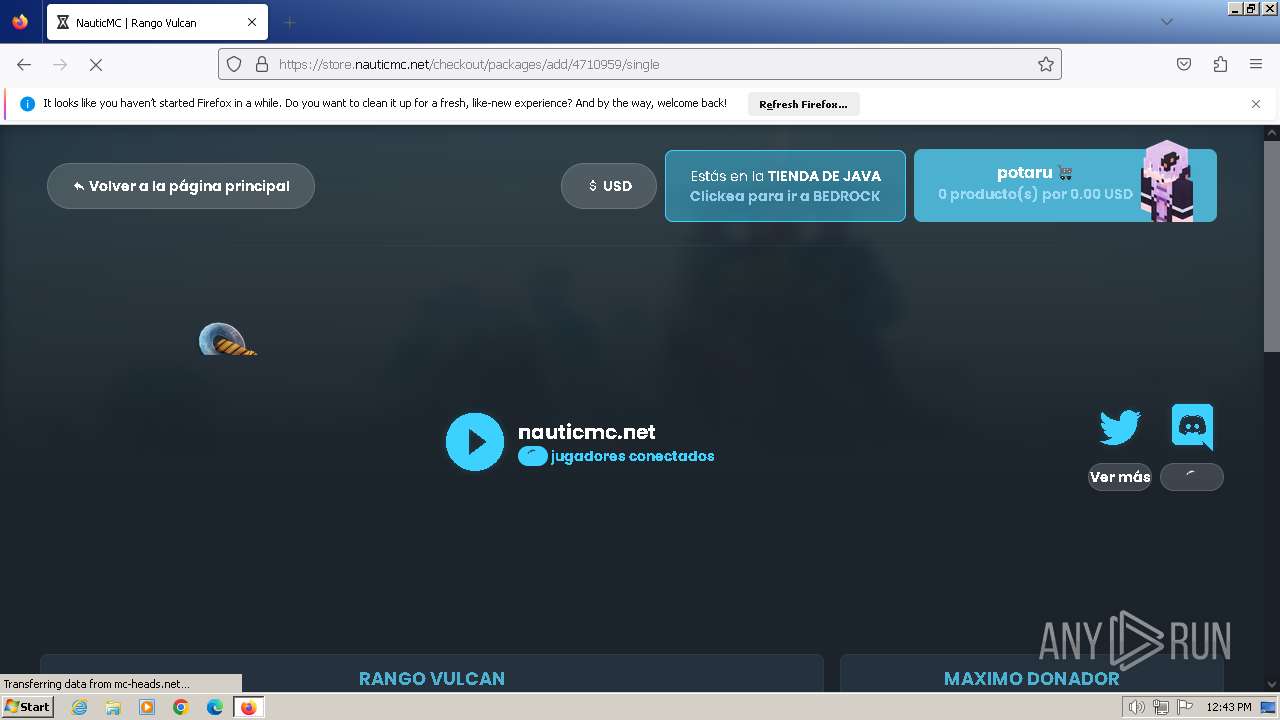1280x720 pixels.
Task: Click the network tray icon
Action: click(1160, 707)
